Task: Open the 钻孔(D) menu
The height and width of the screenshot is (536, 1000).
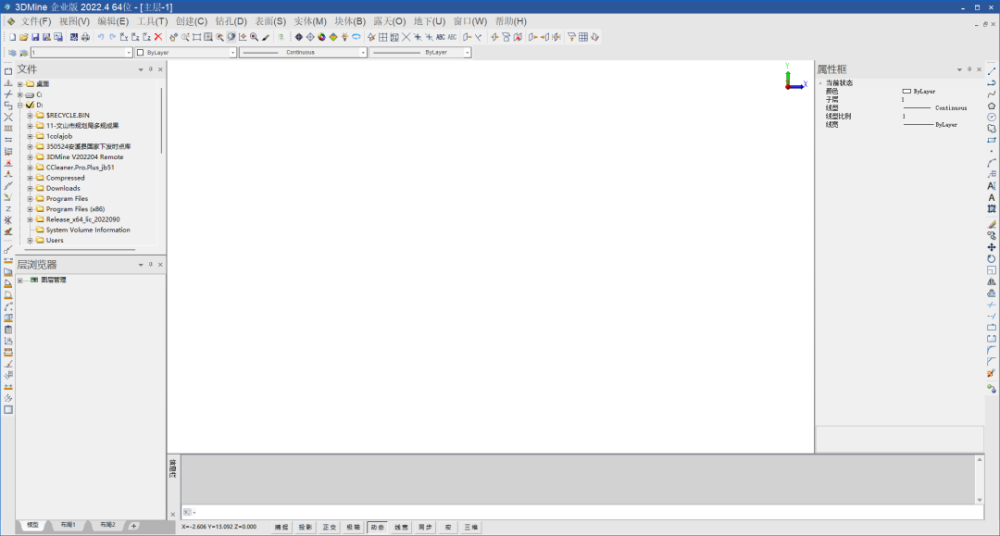Action: [230, 21]
